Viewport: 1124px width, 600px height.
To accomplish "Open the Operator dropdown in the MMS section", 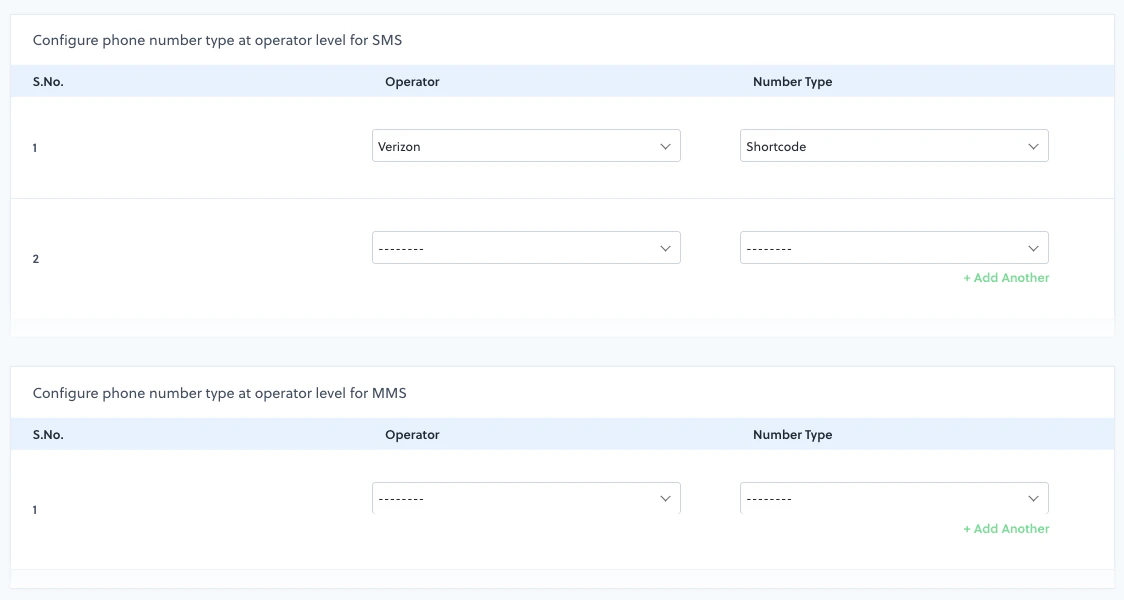I will point(526,497).
